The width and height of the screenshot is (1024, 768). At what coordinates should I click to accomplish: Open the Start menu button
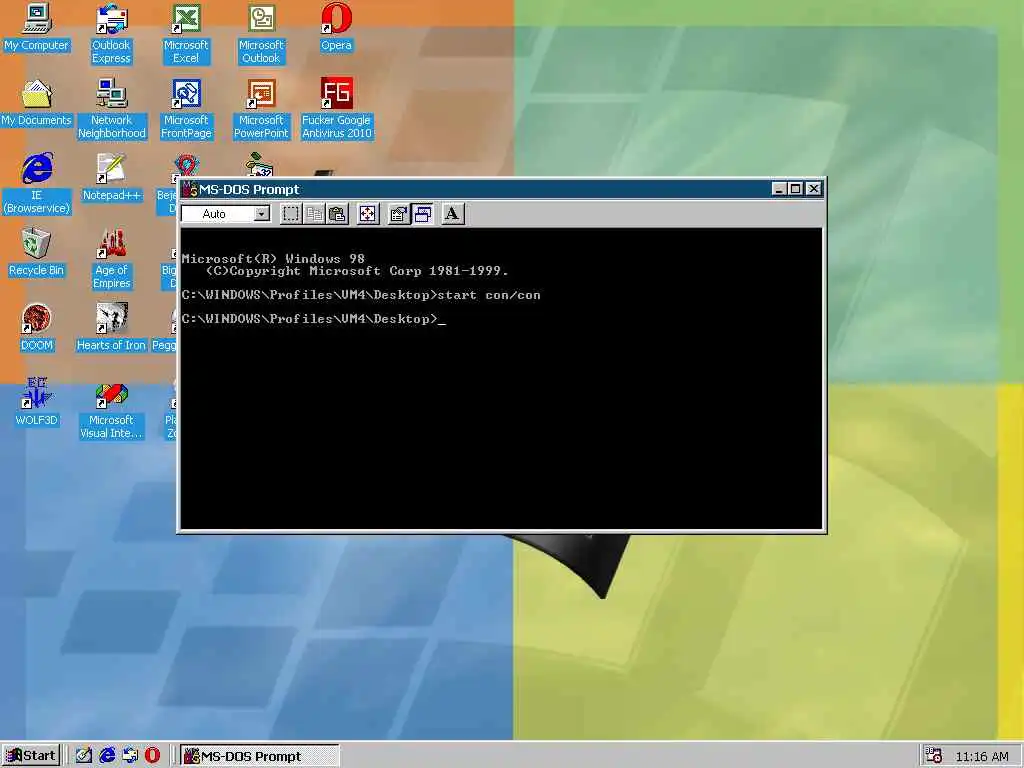click(x=31, y=756)
